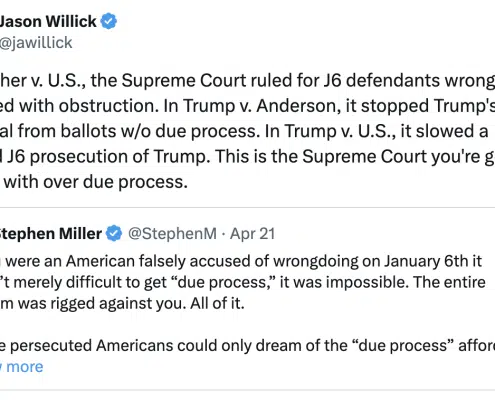Image resolution: width=495 pixels, height=400 pixels.
Task: Click quoted line 'merely difficult to get due process'
Action: coord(243,282)
